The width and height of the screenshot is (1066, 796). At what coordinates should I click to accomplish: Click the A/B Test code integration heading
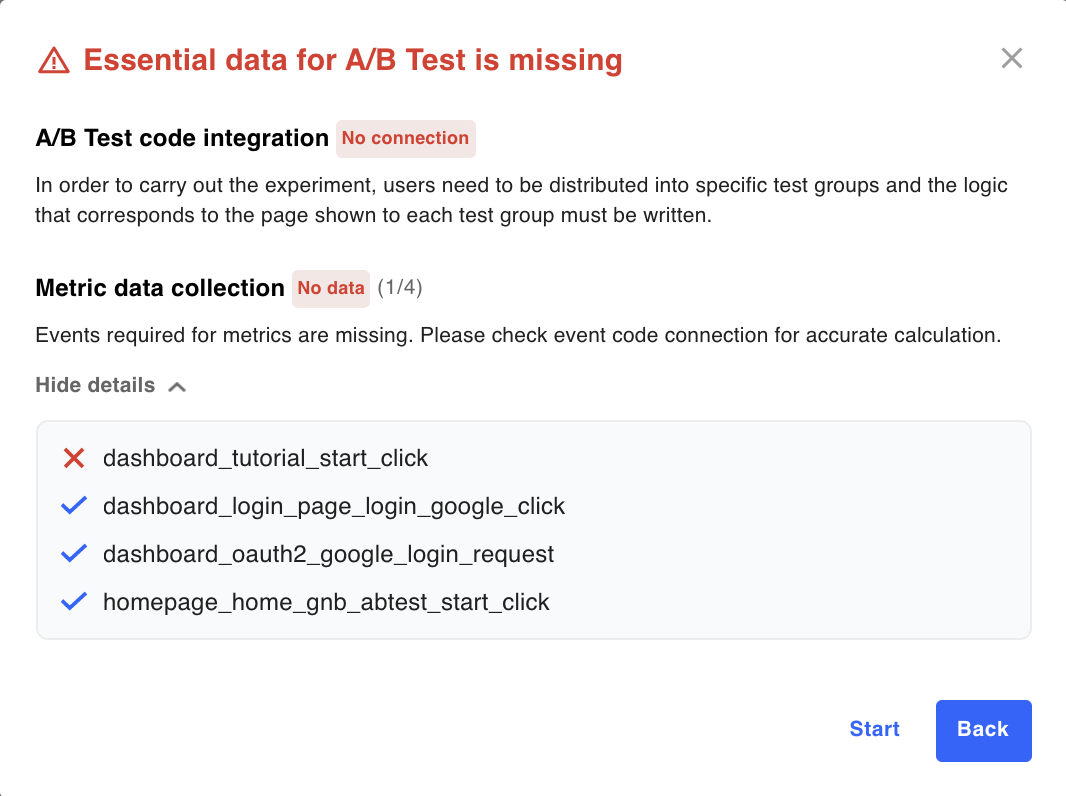[x=182, y=138]
